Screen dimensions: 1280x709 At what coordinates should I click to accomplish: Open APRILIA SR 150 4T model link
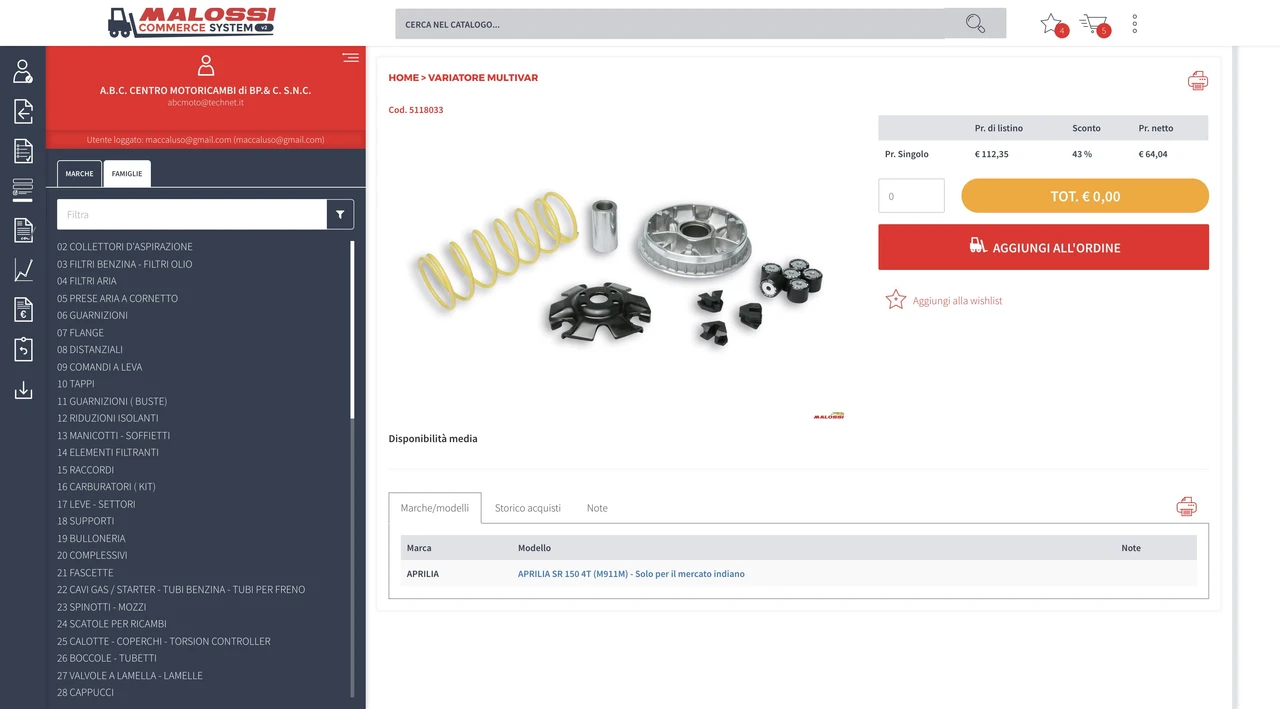point(631,574)
